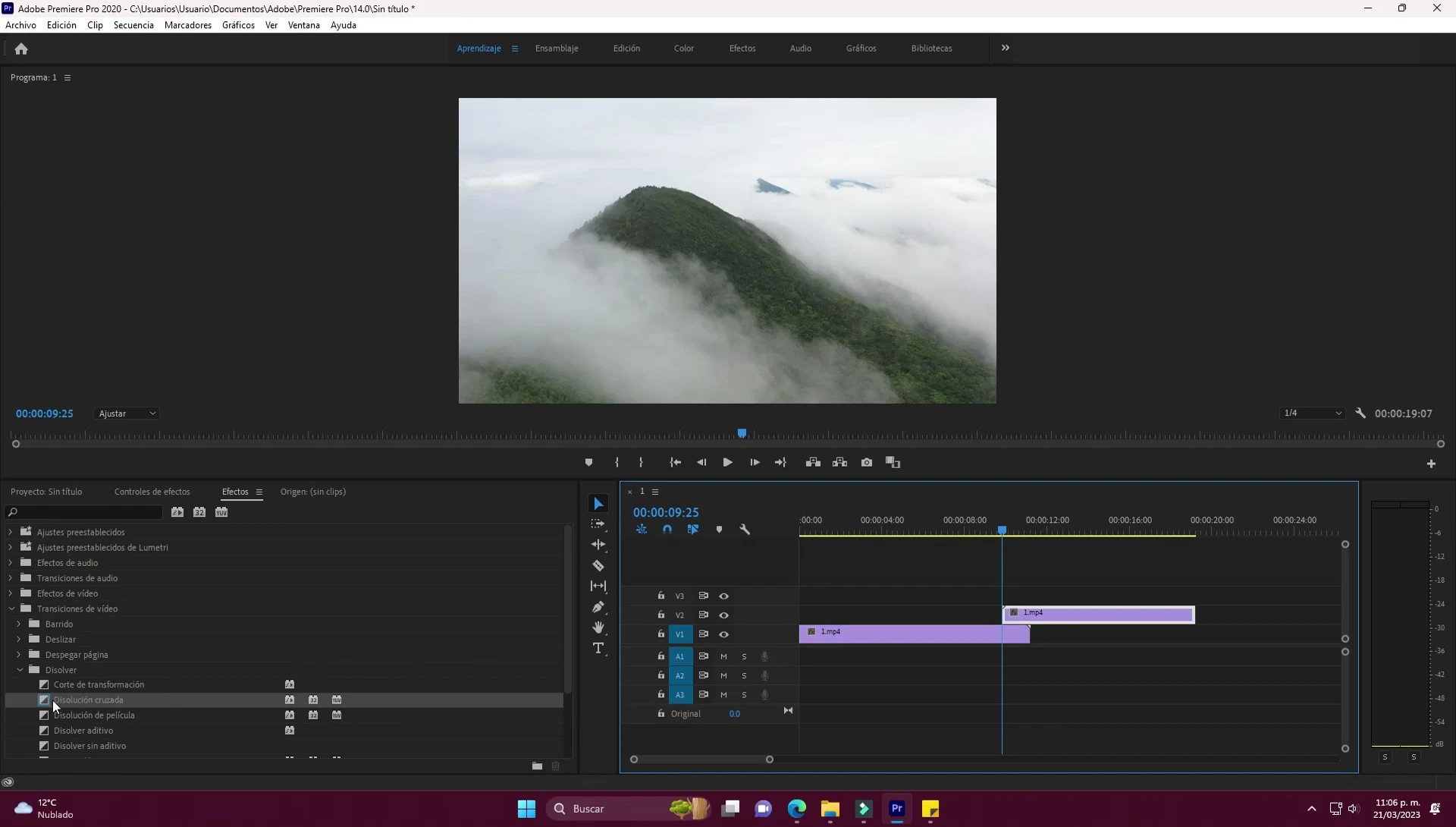Click Program monitor playhead marker

pos(742,433)
